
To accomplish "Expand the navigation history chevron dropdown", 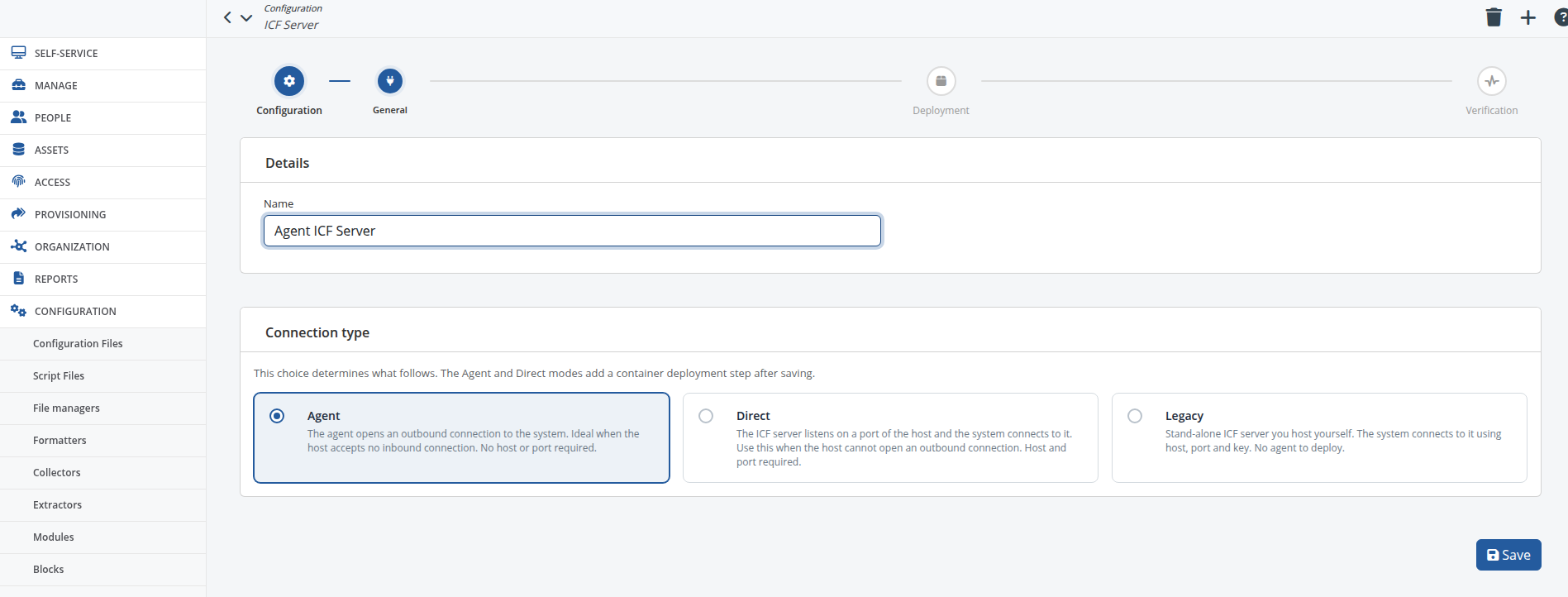I will (246, 17).
